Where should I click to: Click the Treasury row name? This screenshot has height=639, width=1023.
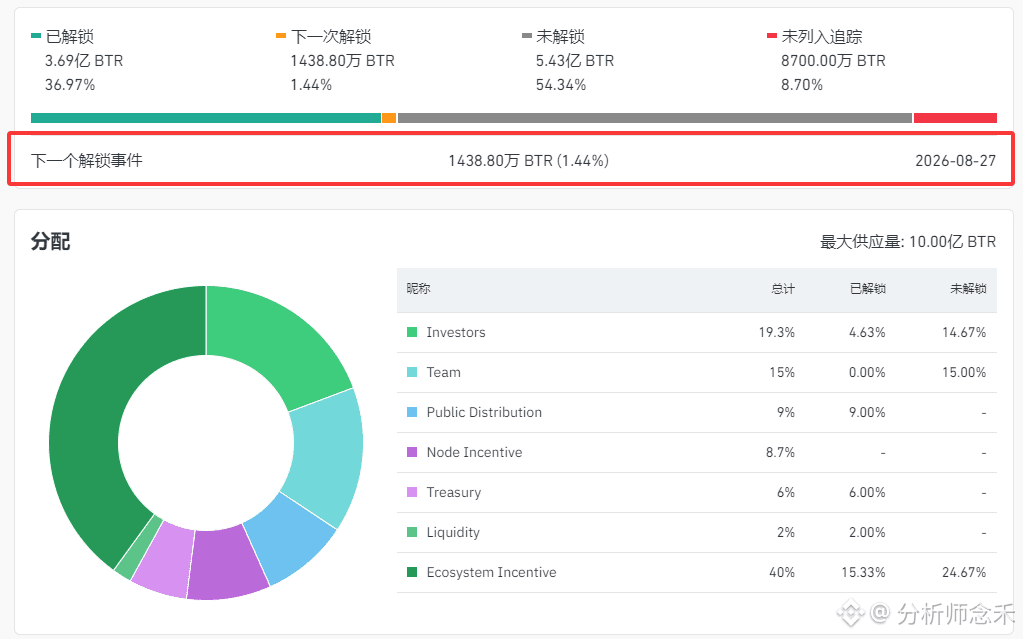[453, 493]
